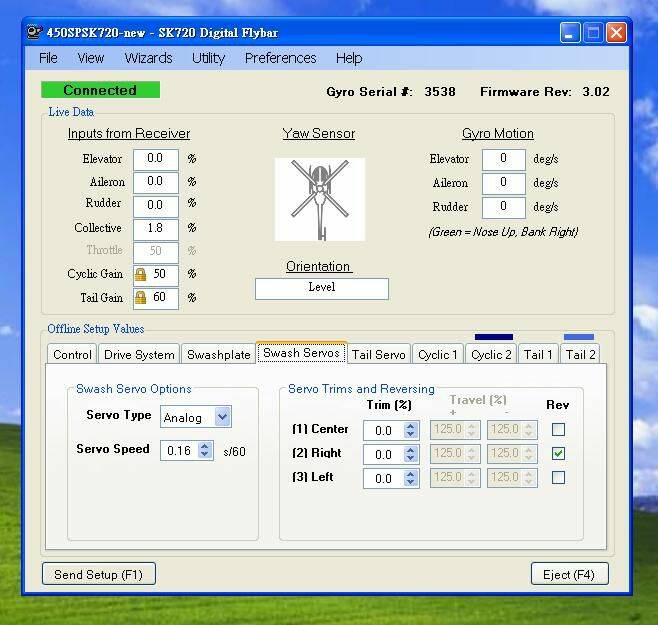The height and width of the screenshot is (625, 658).
Task: Adjust the (1) Center trim stepper
Action: [410, 430]
